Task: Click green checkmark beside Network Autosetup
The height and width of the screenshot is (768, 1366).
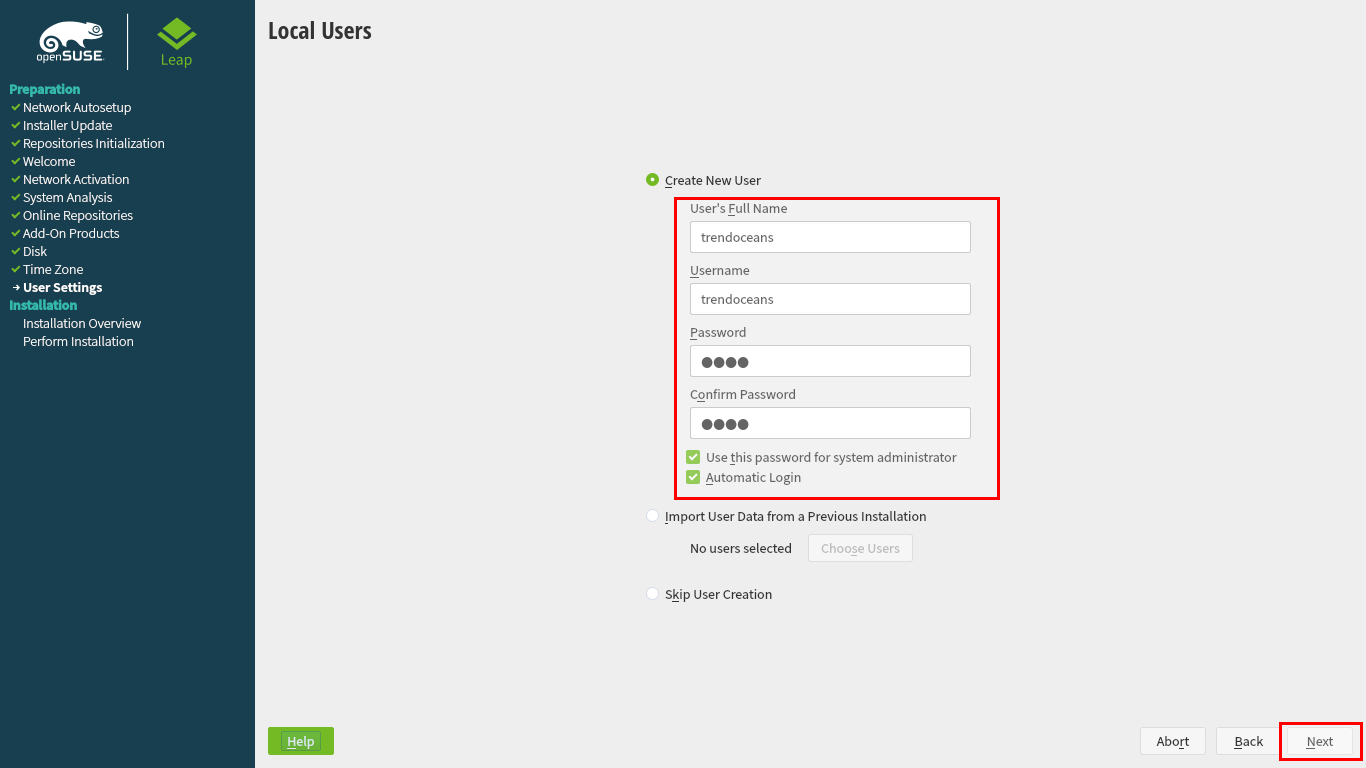Action: pos(16,107)
